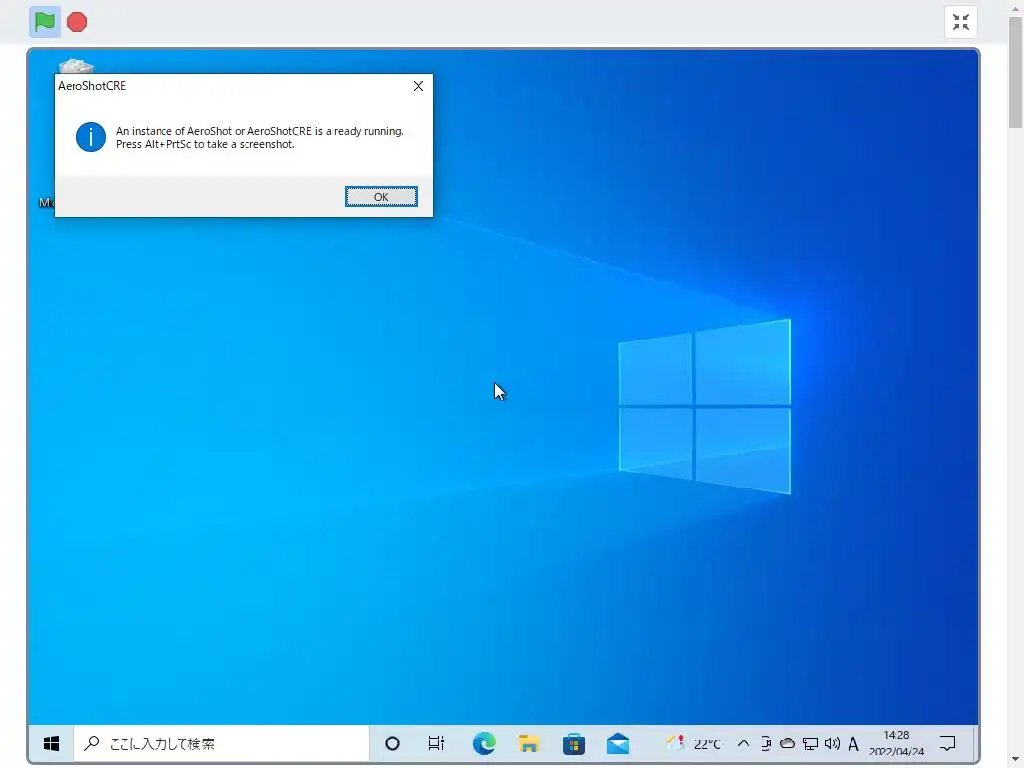Open the volume control speaker icon

[x=832, y=743]
